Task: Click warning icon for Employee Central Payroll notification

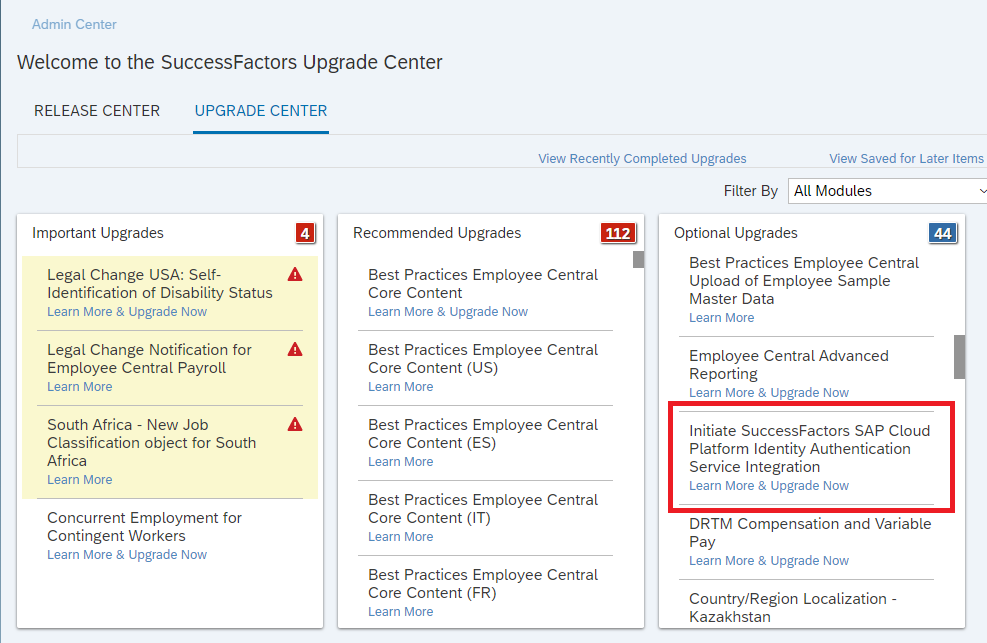Action: click(x=295, y=349)
